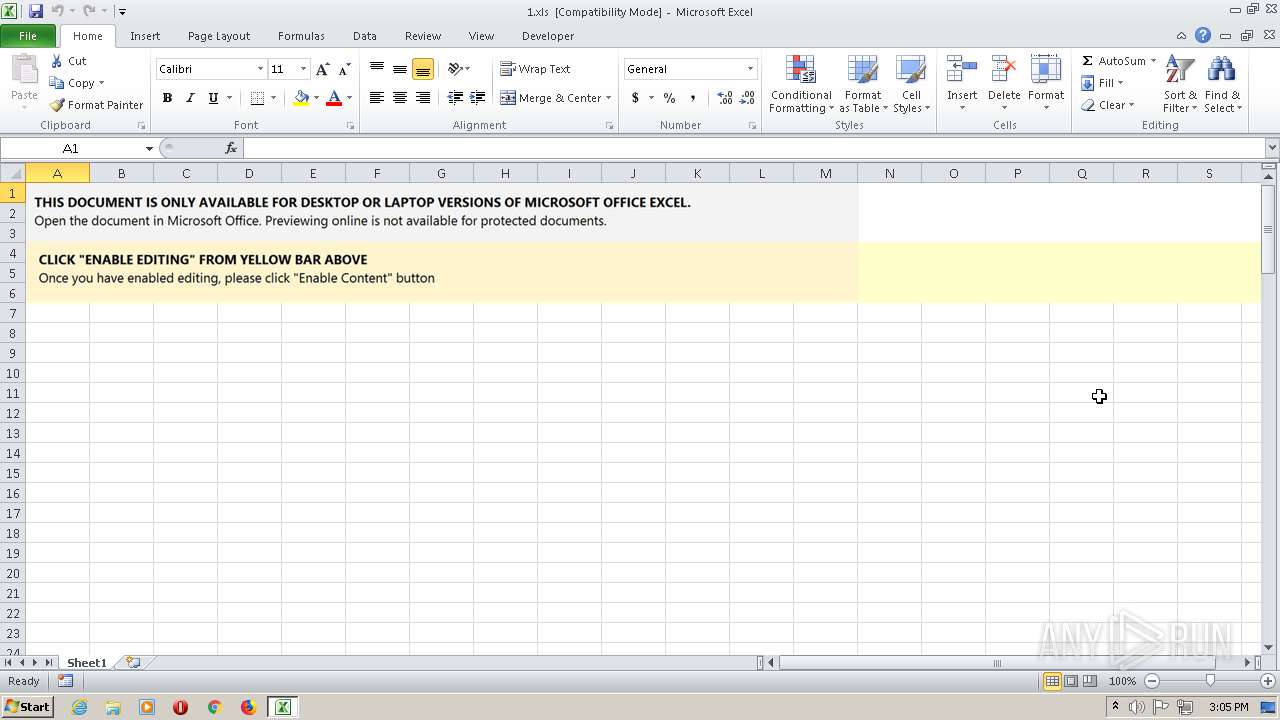Screen dimensions: 1280x720
Task: Open Cell Styles gallery
Action: click(x=911, y=84)
